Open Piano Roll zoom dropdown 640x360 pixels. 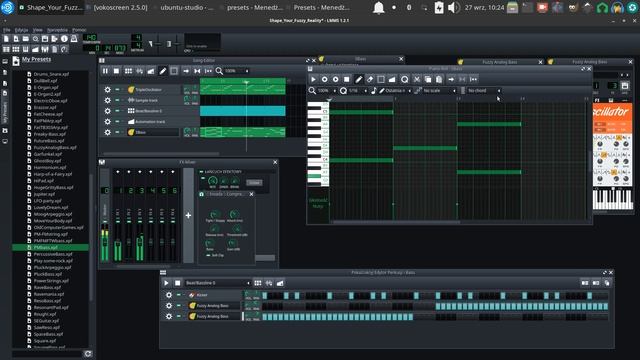327,91
